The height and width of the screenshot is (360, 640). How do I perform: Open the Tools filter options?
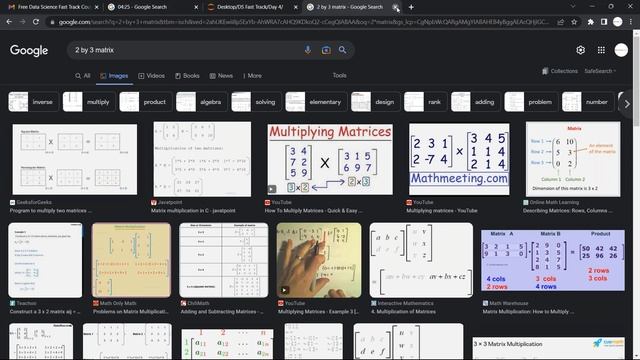[339, 76]
